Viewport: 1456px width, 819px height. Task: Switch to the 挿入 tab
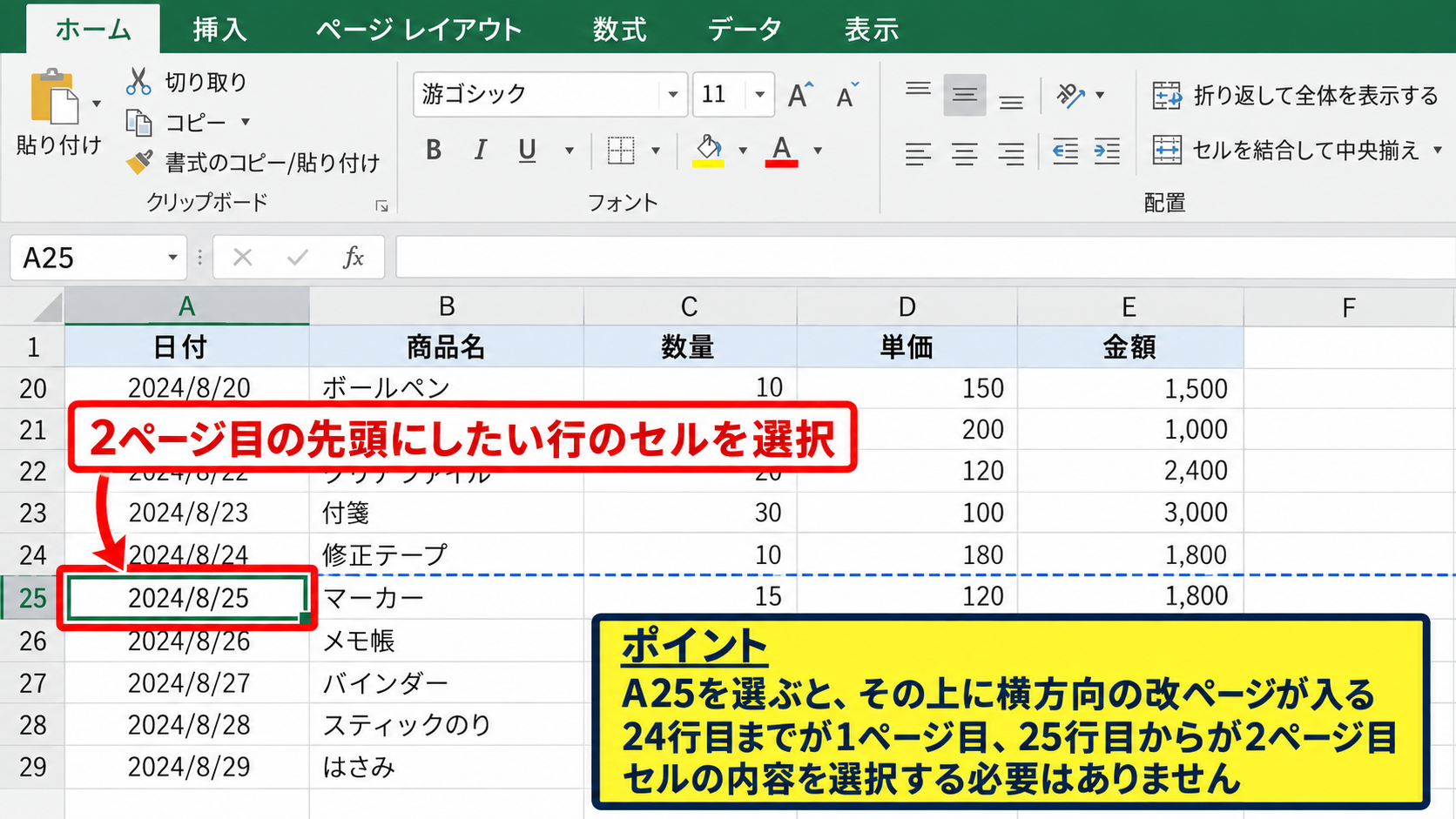pyautogui.click(x=219, y=30)
